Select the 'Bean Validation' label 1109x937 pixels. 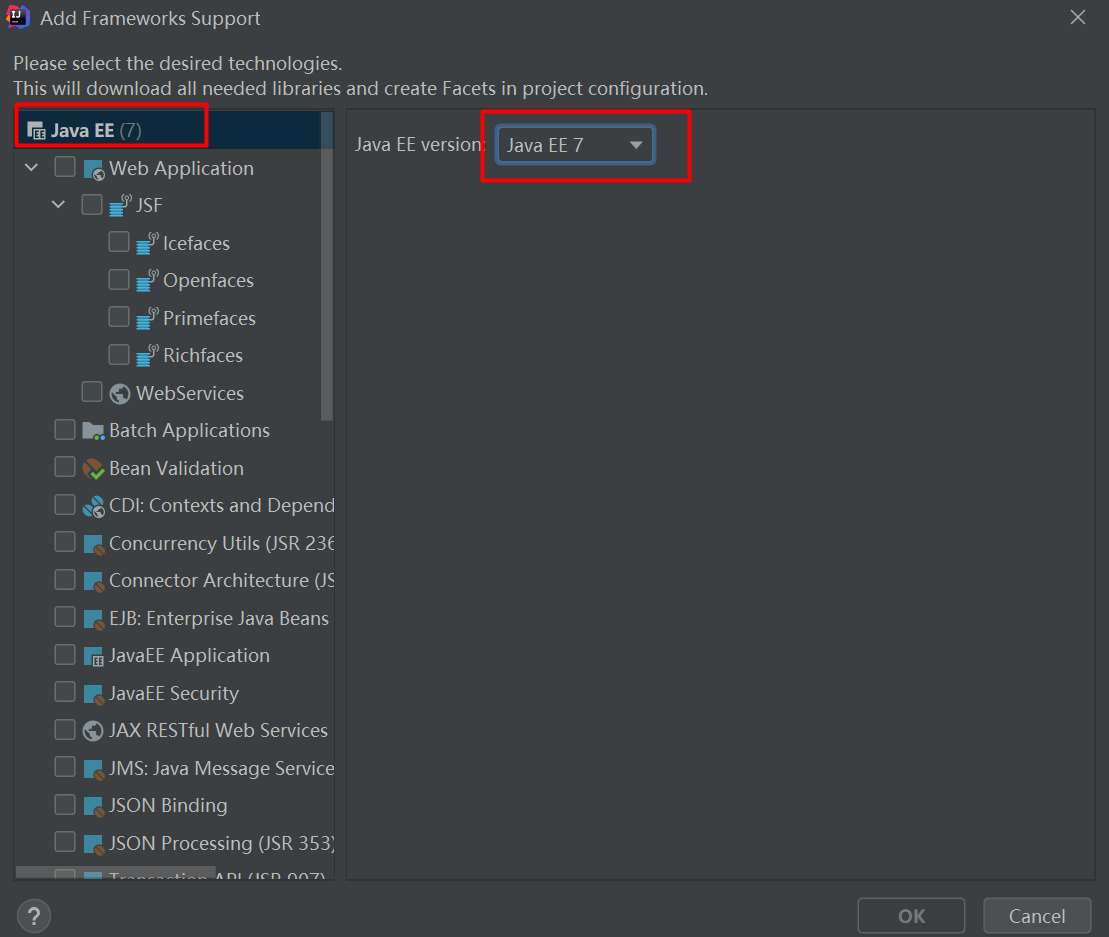(x=176, y=468)
